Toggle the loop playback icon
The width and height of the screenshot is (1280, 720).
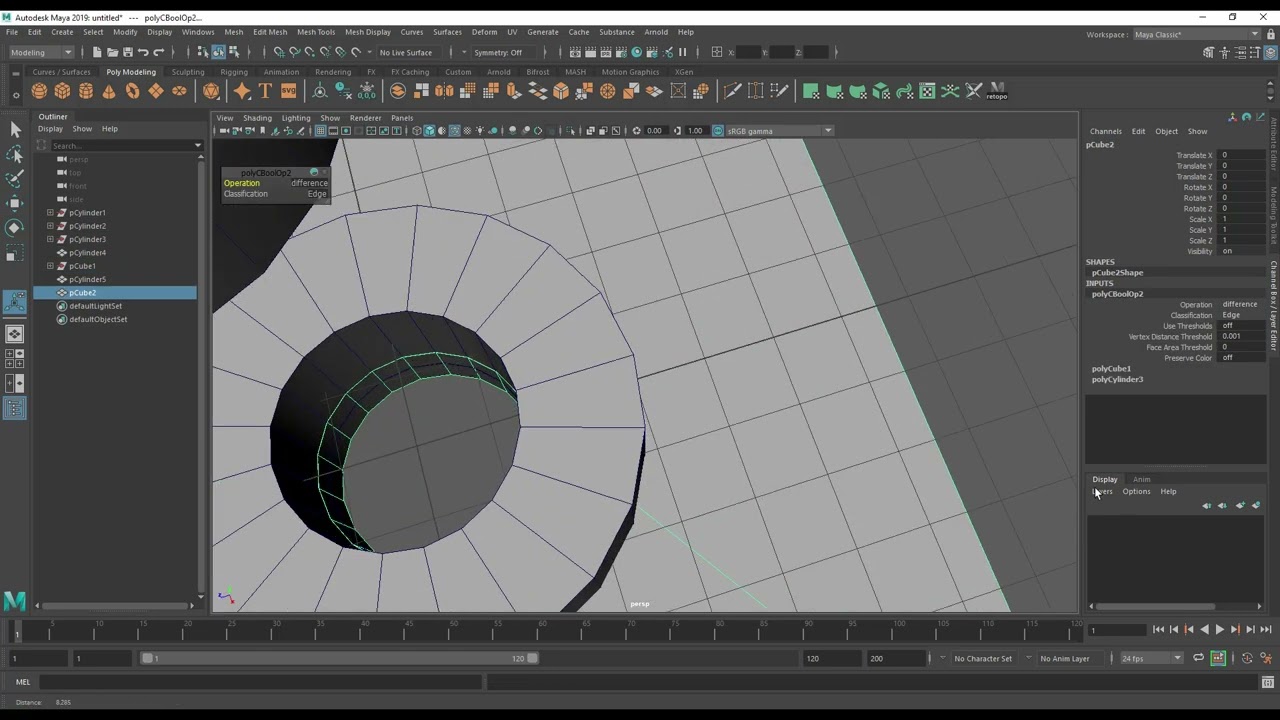(1198, 658)
